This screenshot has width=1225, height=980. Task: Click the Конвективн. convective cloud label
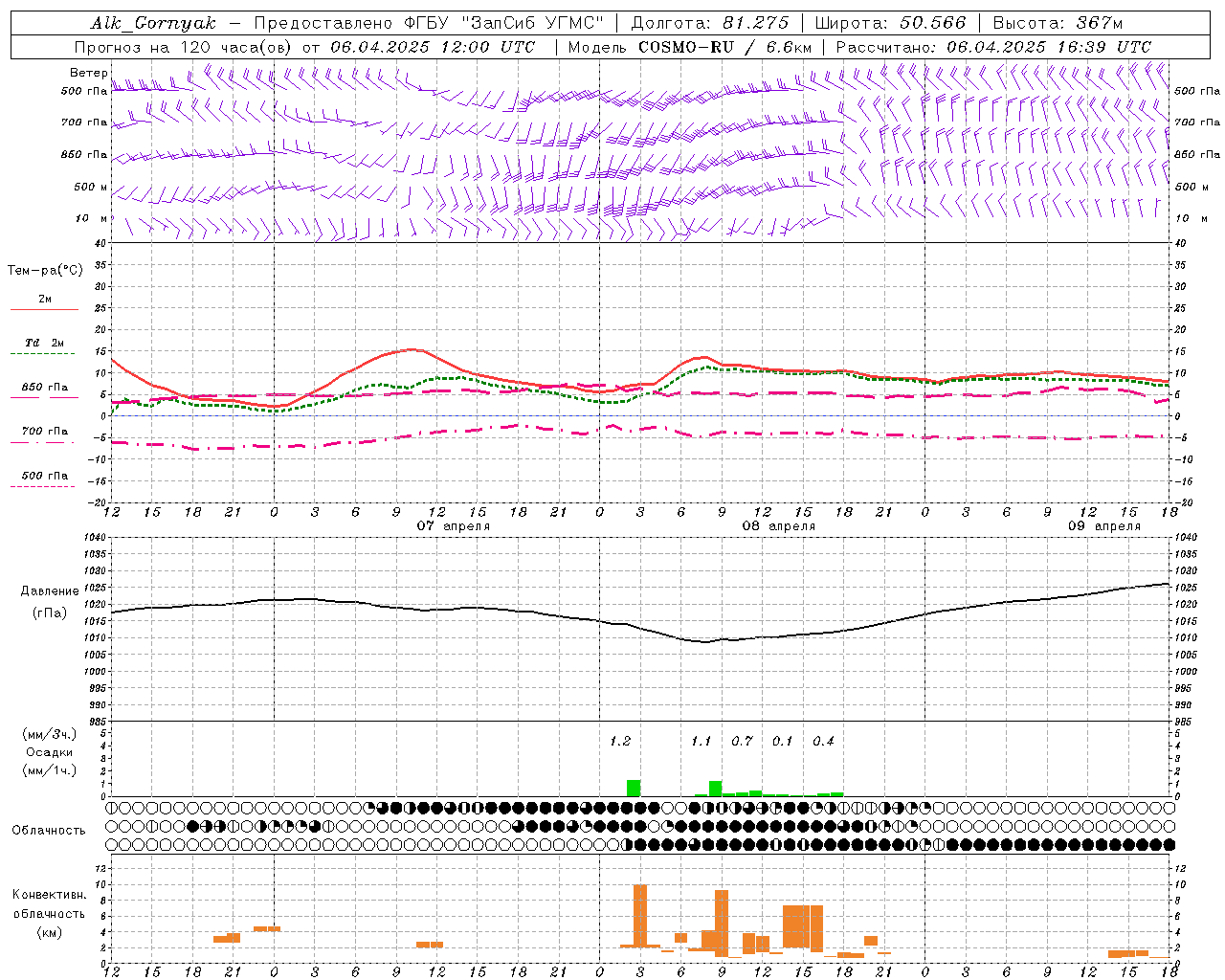click(49, 895)
